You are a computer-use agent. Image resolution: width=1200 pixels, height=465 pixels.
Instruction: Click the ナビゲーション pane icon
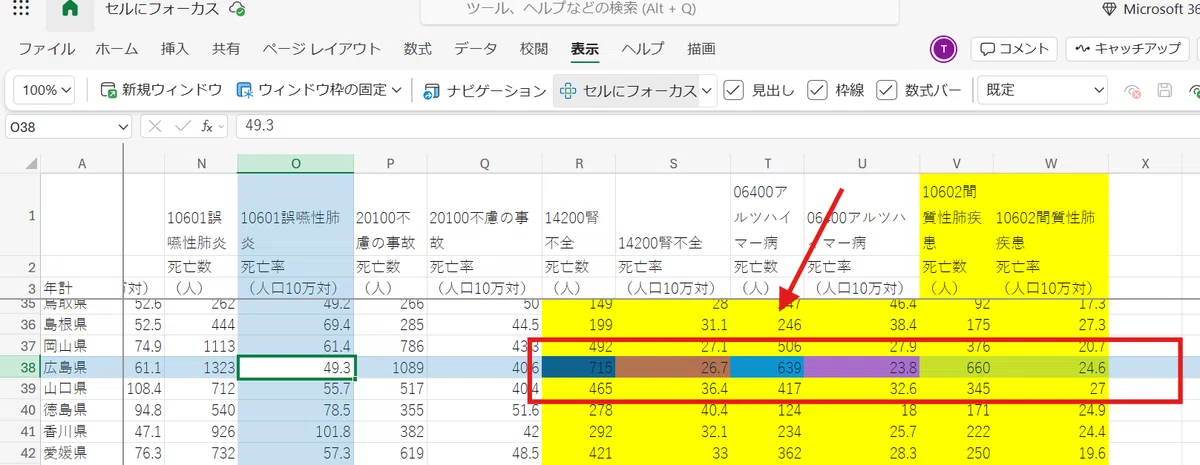click(432, 90)
